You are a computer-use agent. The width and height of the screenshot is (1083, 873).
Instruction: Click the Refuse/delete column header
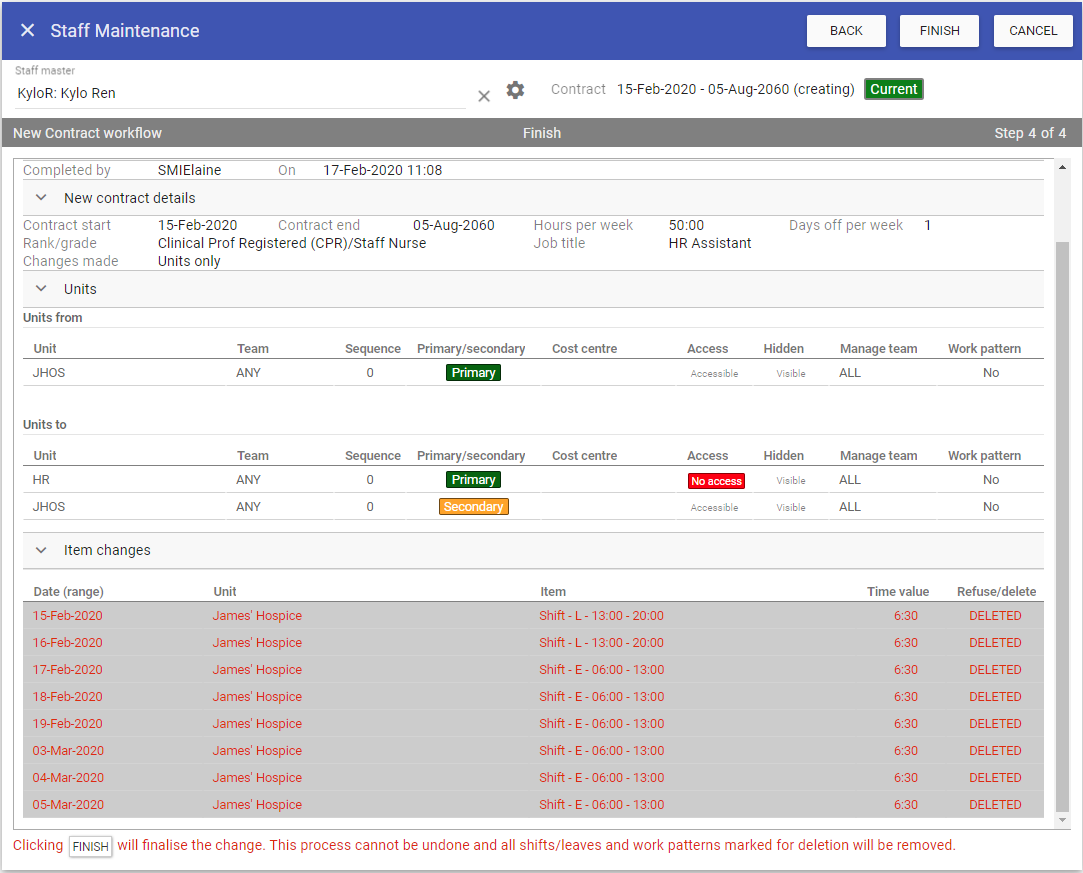(996, 591)
